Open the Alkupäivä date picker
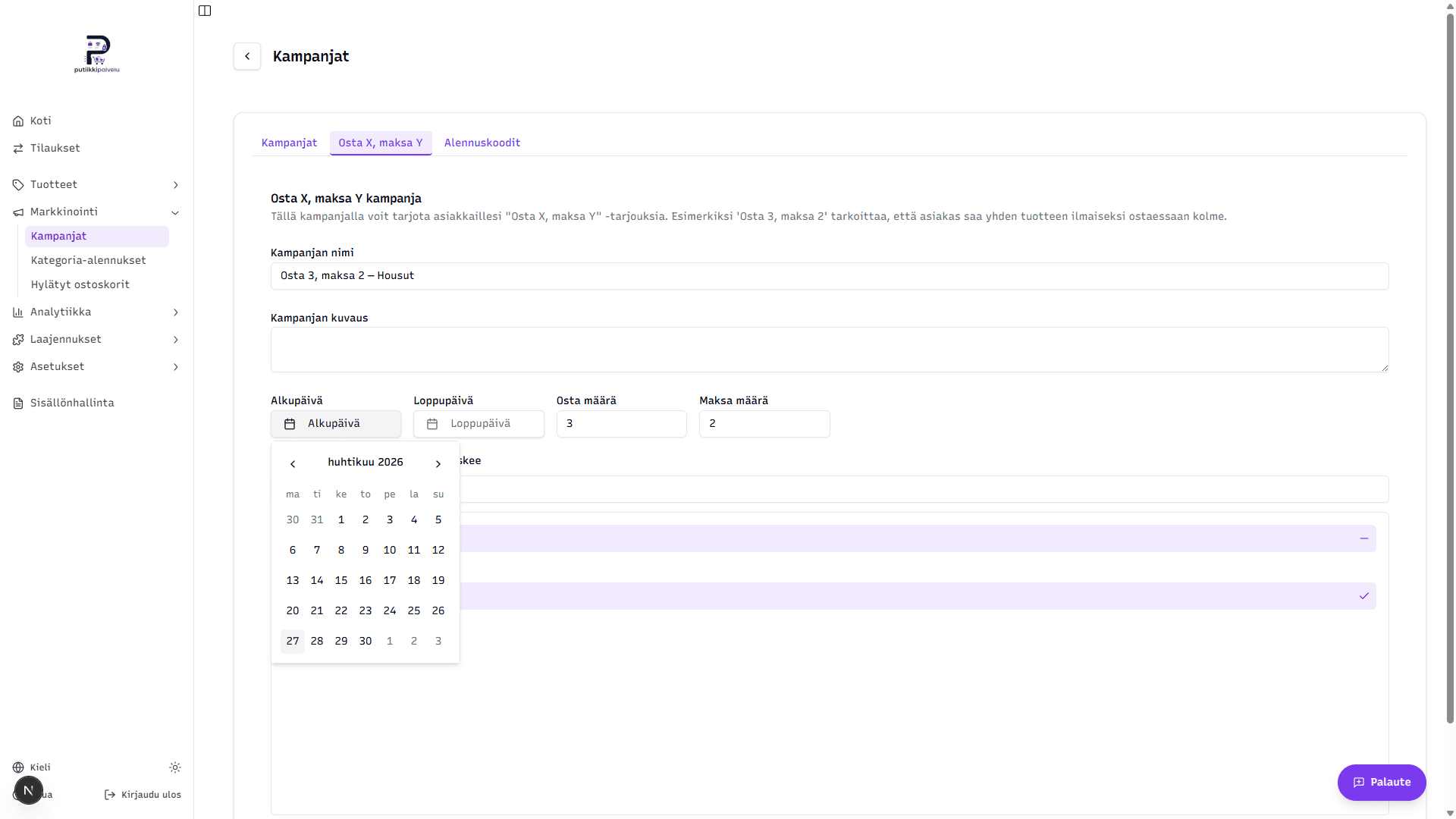 (x=336, y=424)
